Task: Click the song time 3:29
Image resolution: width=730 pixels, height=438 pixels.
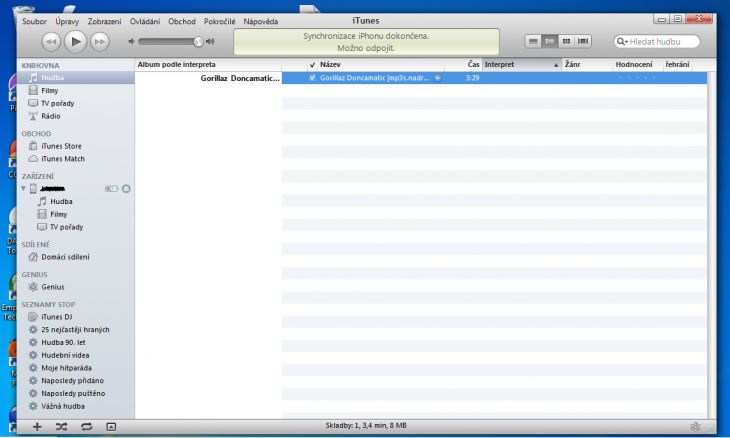Action: click(472, 78)
